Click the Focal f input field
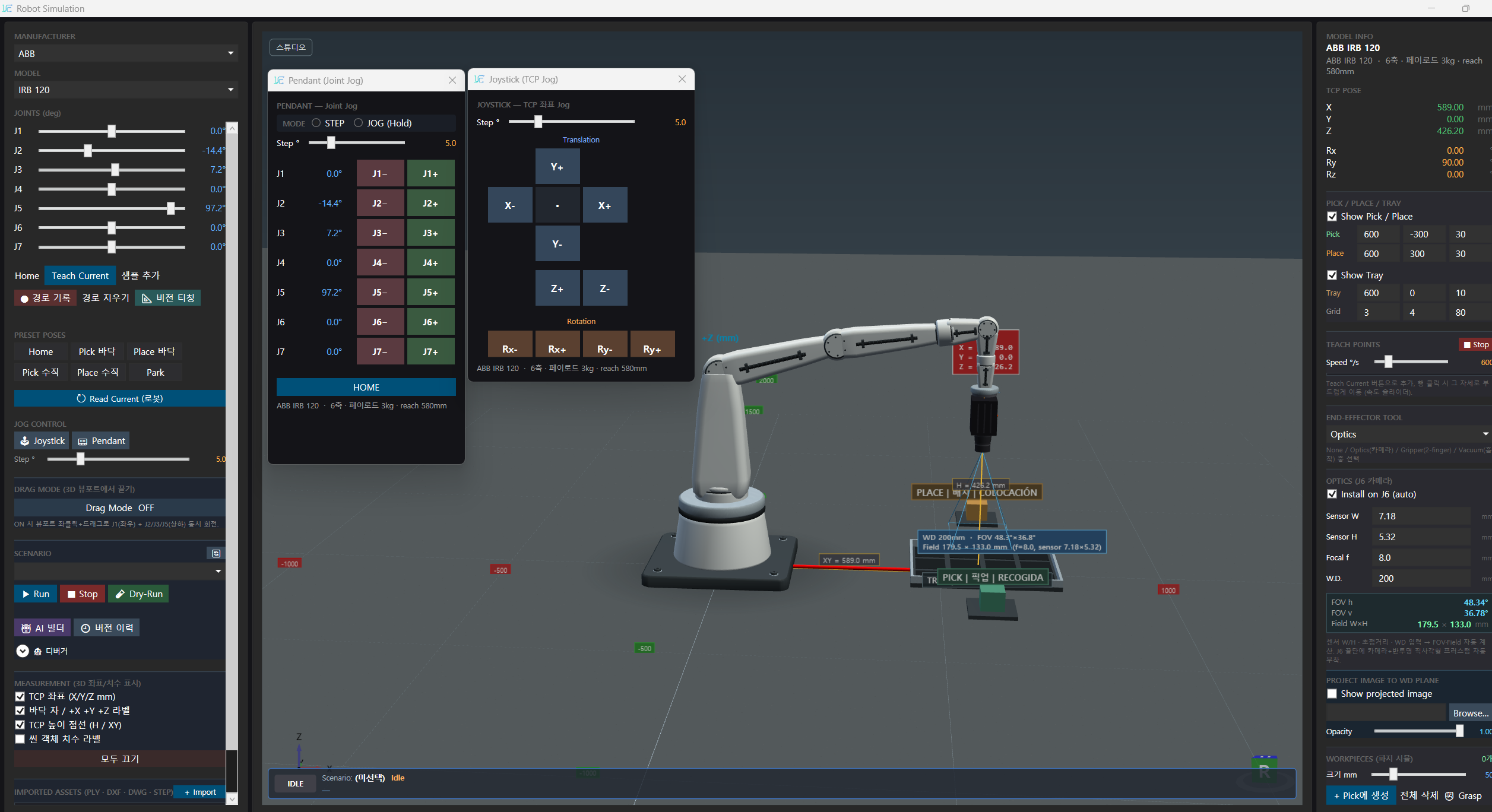Image resolution: width=1492 pixels, height=812 pixels. coord(1421,558)
